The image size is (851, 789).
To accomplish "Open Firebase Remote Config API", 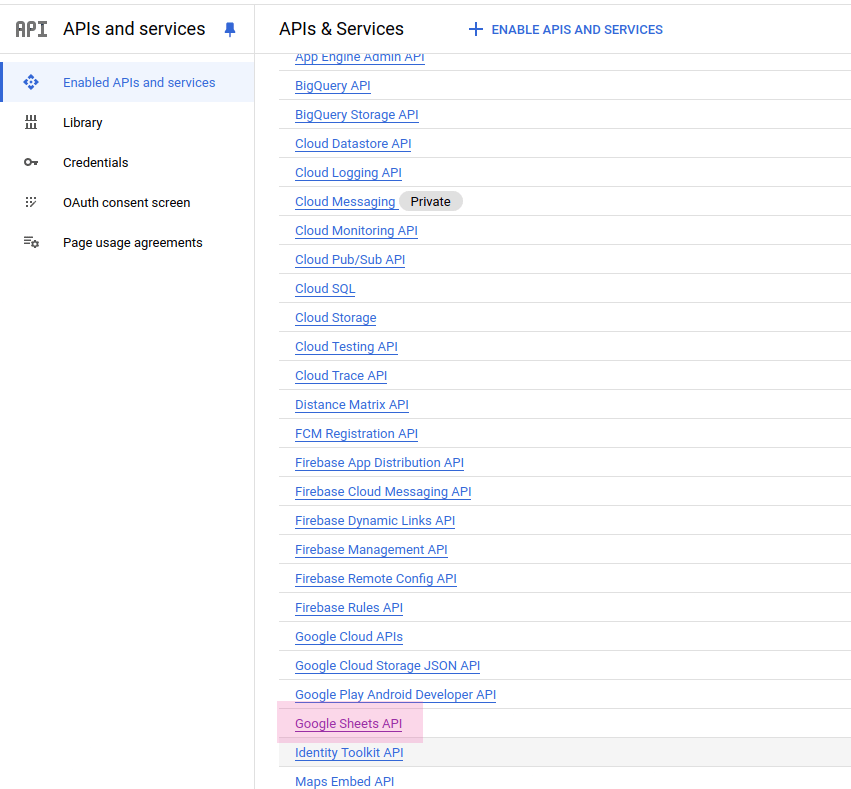I will pyautogui.click(x=375, y=579).
